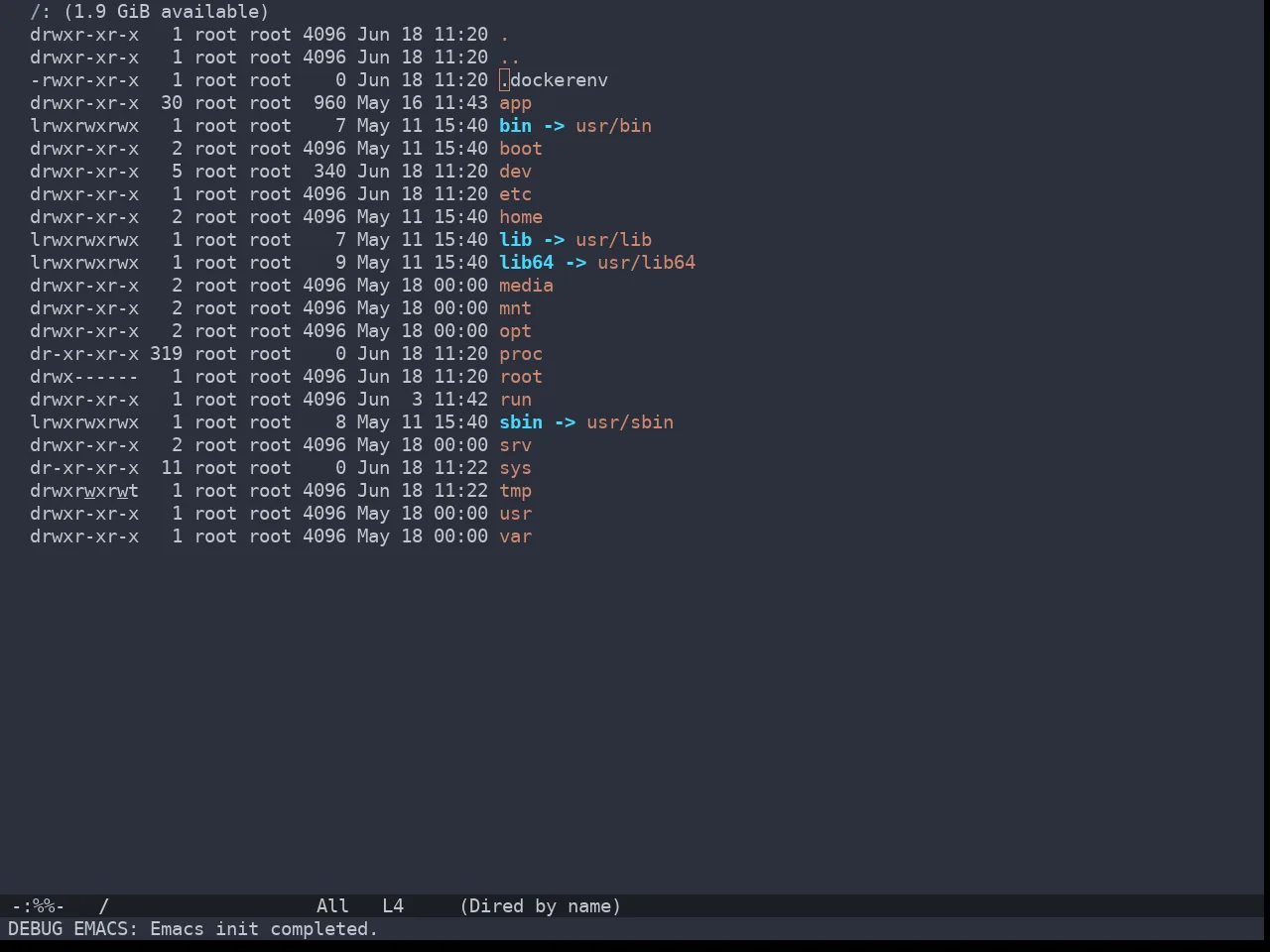Screen dimensions: 1270x952
Task: Click the usr/sbin symlink target
Action: (x=630, y=422)
